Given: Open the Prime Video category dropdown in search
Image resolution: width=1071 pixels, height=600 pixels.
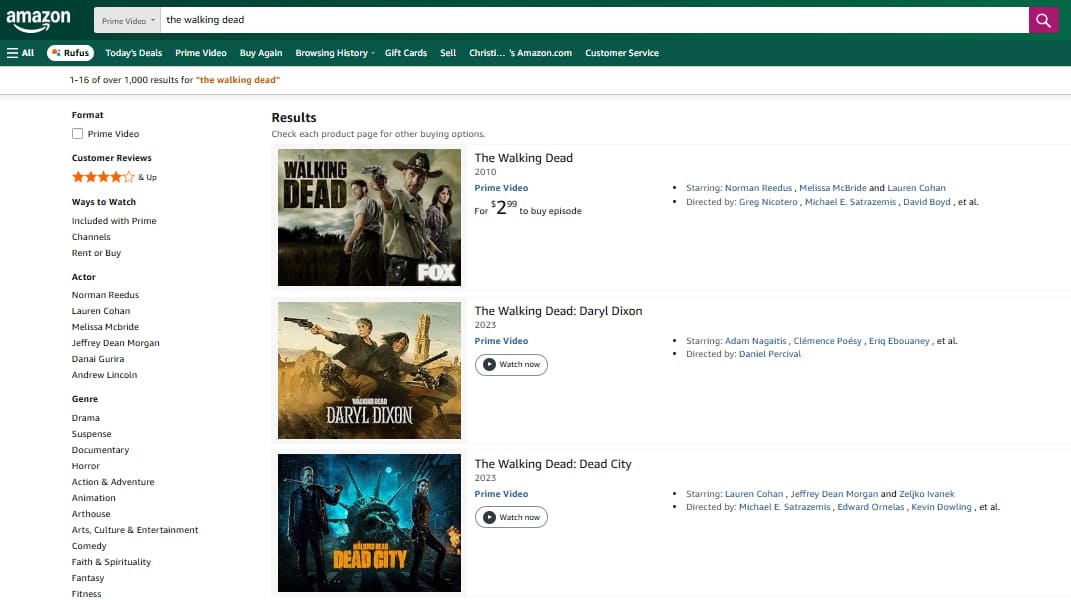Looking at the screenshot, I should pos(126,19).
